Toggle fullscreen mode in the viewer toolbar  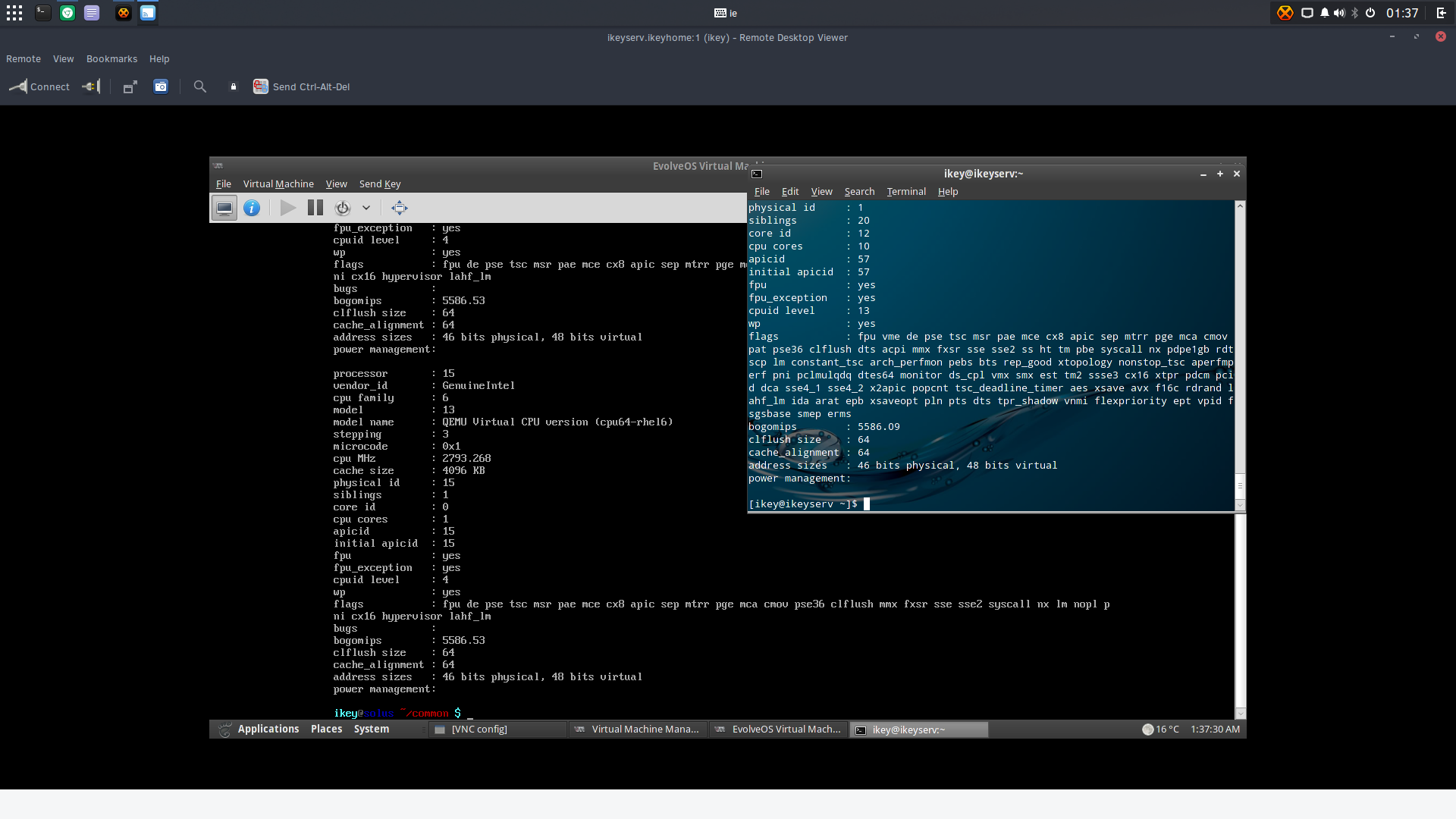(130, 86)
